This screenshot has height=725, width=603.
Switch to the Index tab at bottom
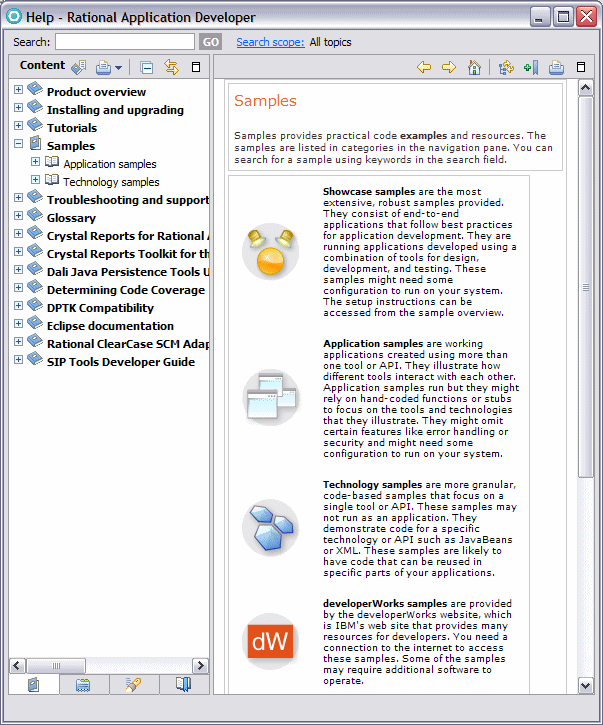coord(83,684)
